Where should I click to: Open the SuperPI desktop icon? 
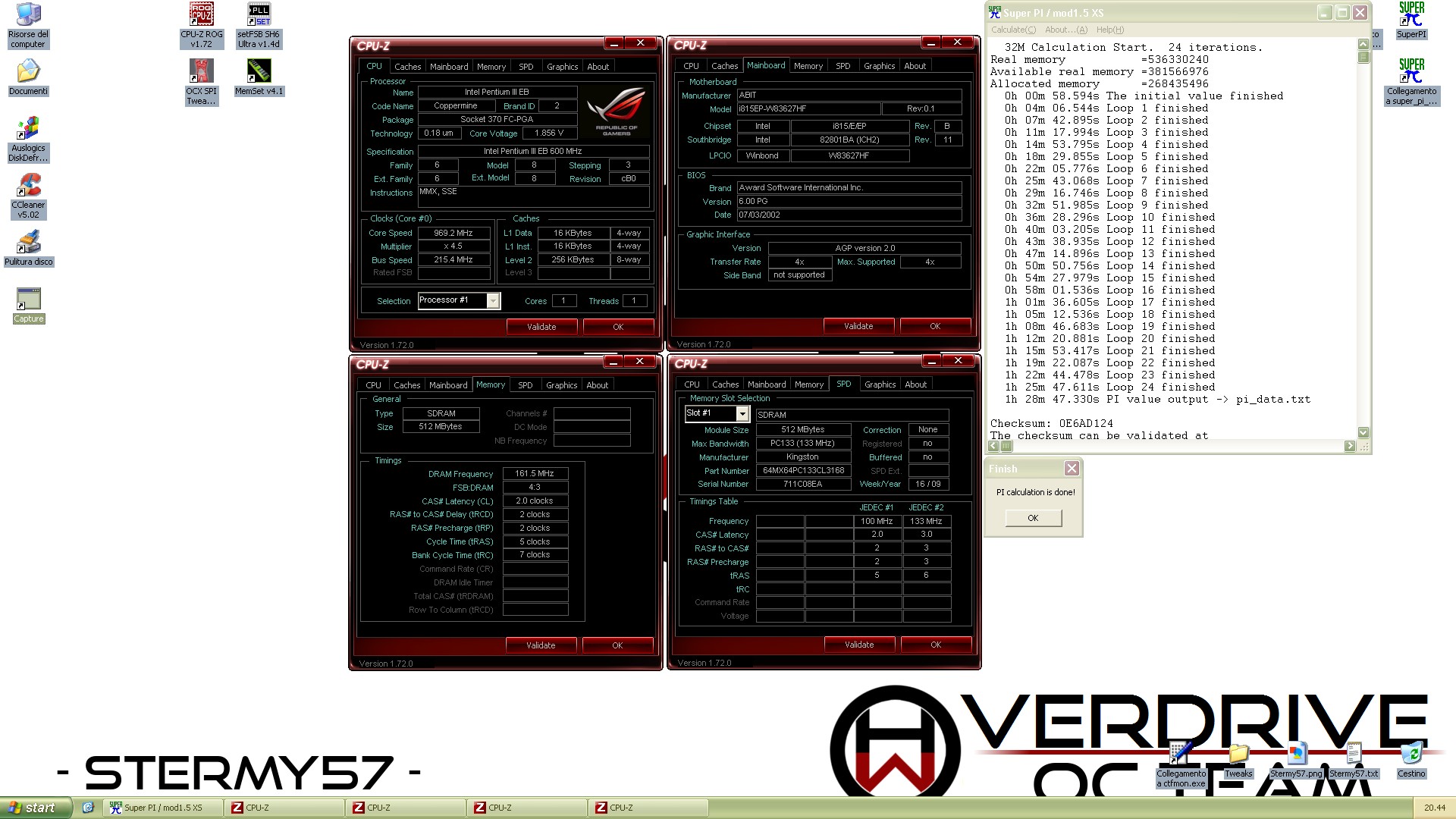(1411, 20)
